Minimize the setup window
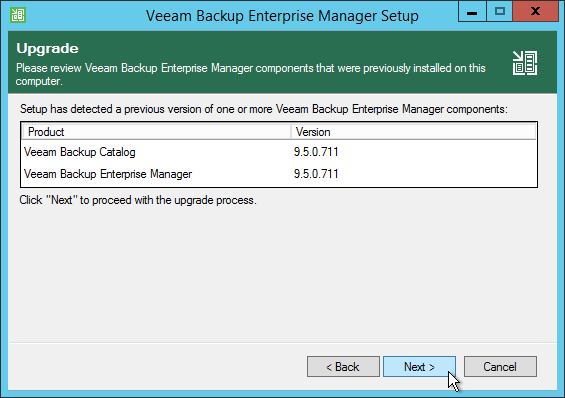Screen dimensions: 565x398 click(472, 11)
